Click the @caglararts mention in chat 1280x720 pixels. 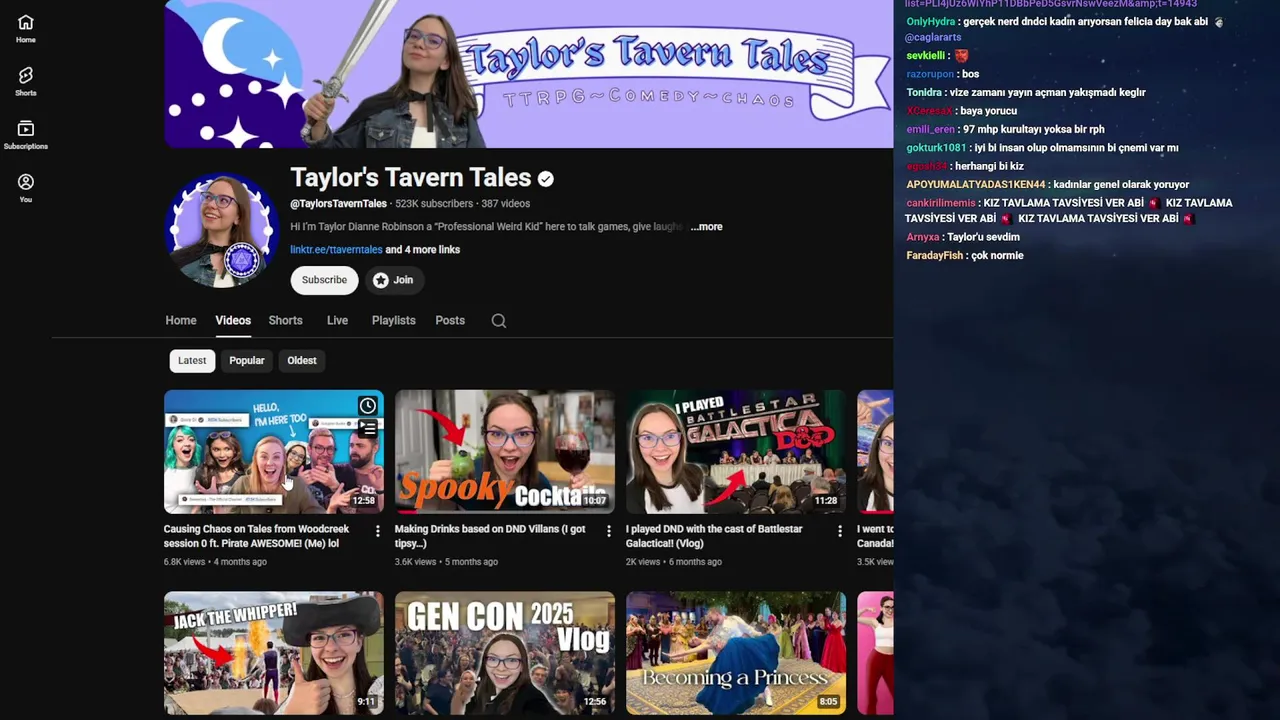point(933,38)
